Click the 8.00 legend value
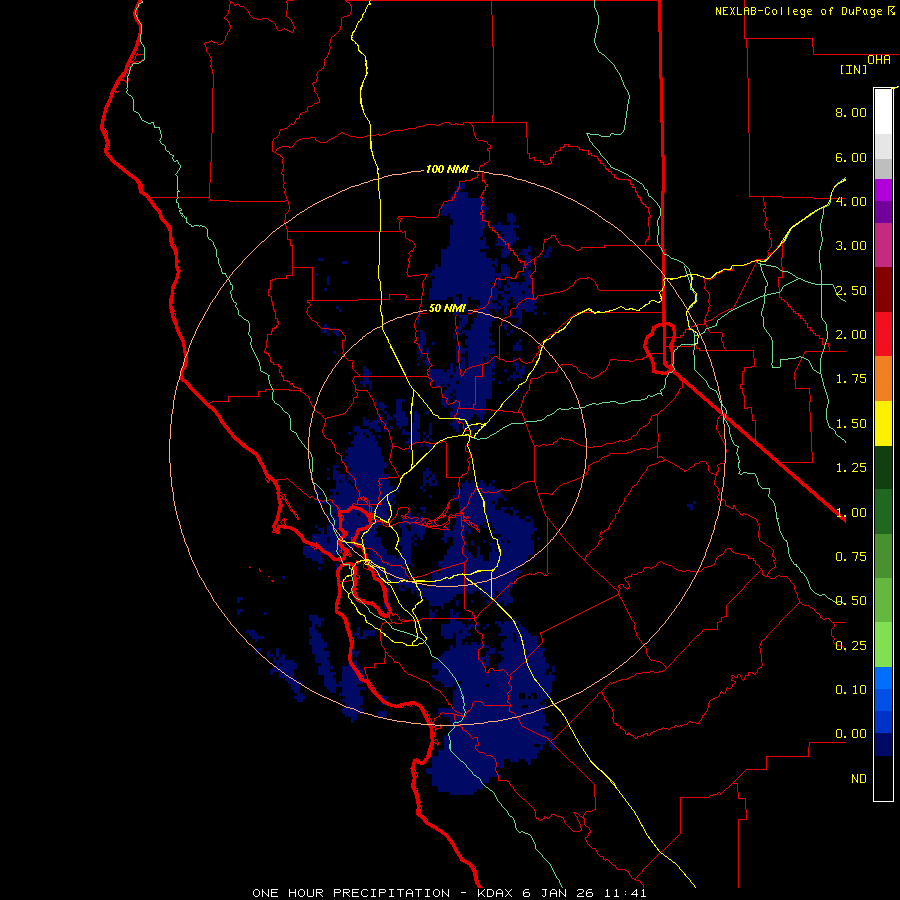The height and width of the screenshot is (900, 900). [x=851, y=112]
